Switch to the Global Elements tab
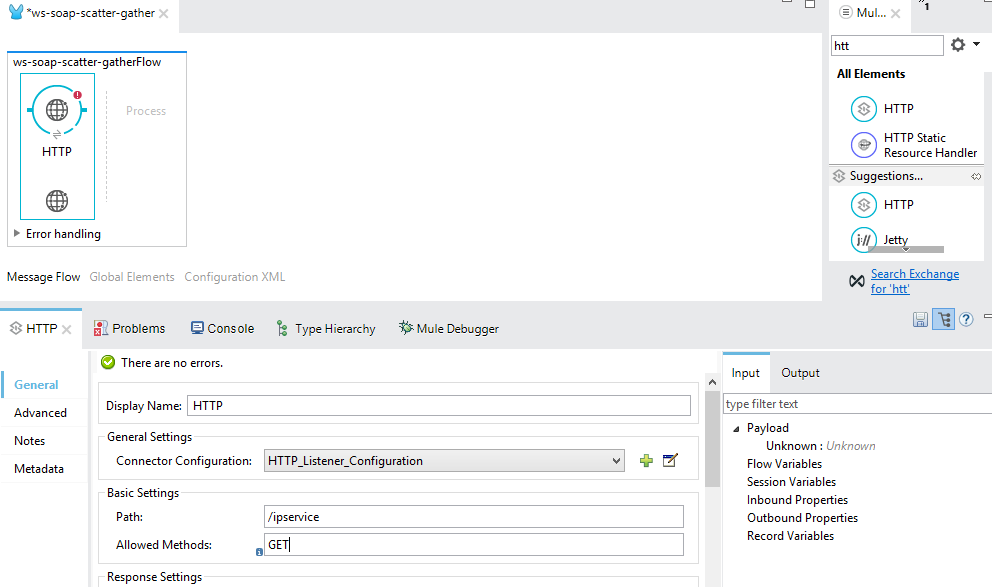 point(132,277)
